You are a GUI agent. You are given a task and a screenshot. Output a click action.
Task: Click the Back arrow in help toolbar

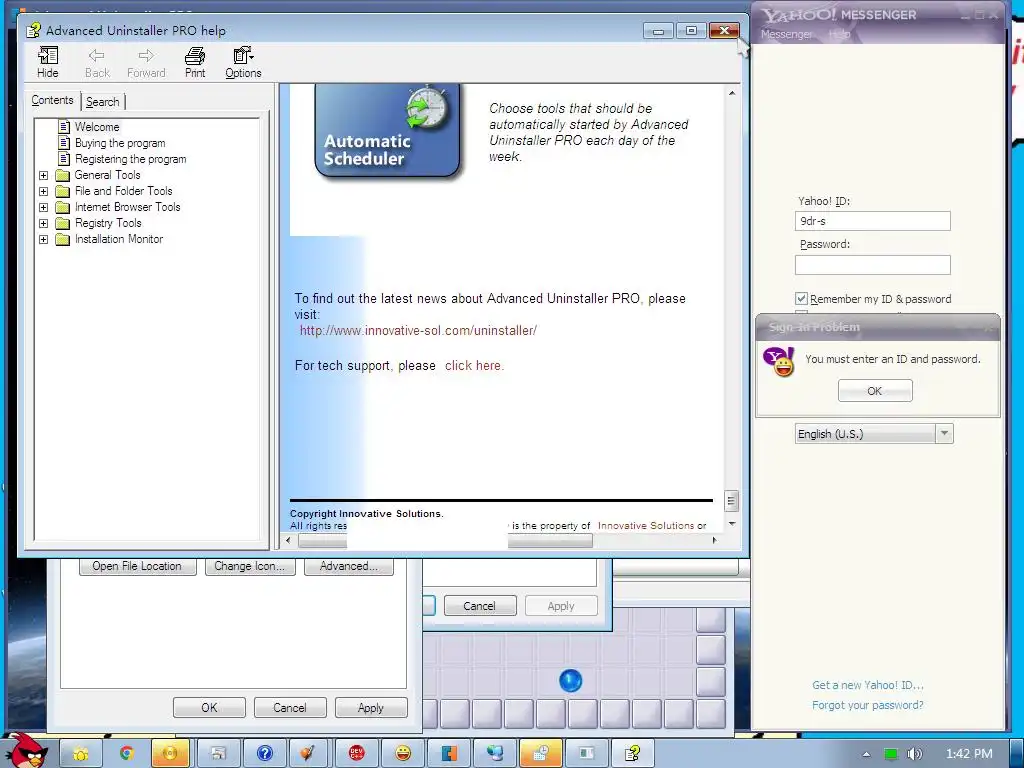pos(97,63)
